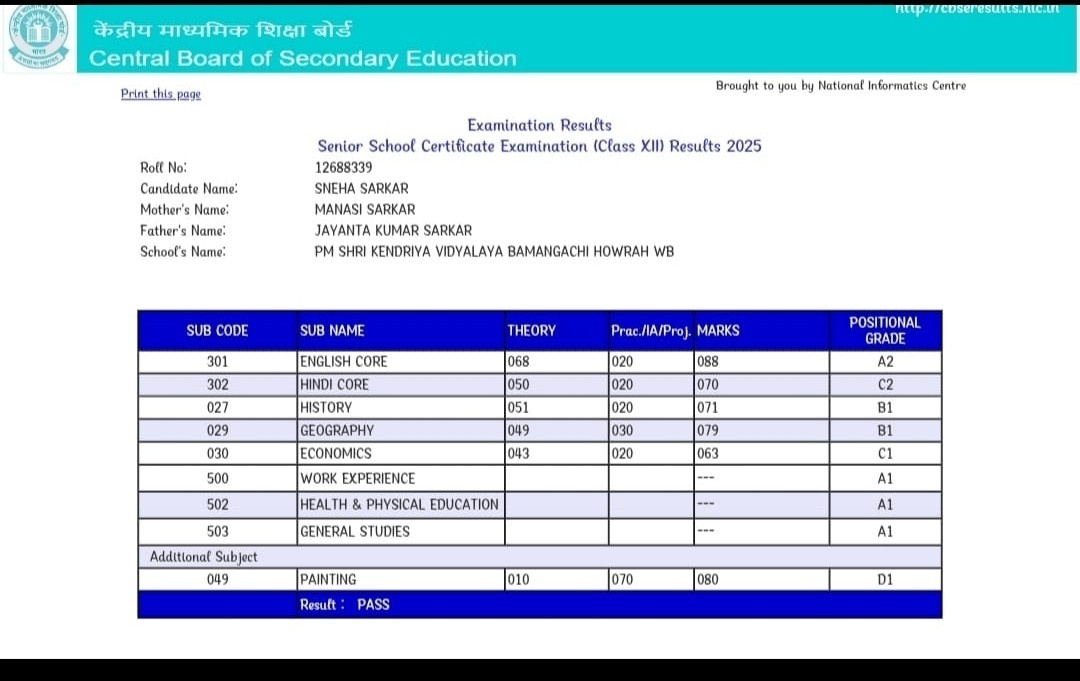Click the PAINTING grade D1 cell
1080x681 pixels.
click(x=884, y=579)
